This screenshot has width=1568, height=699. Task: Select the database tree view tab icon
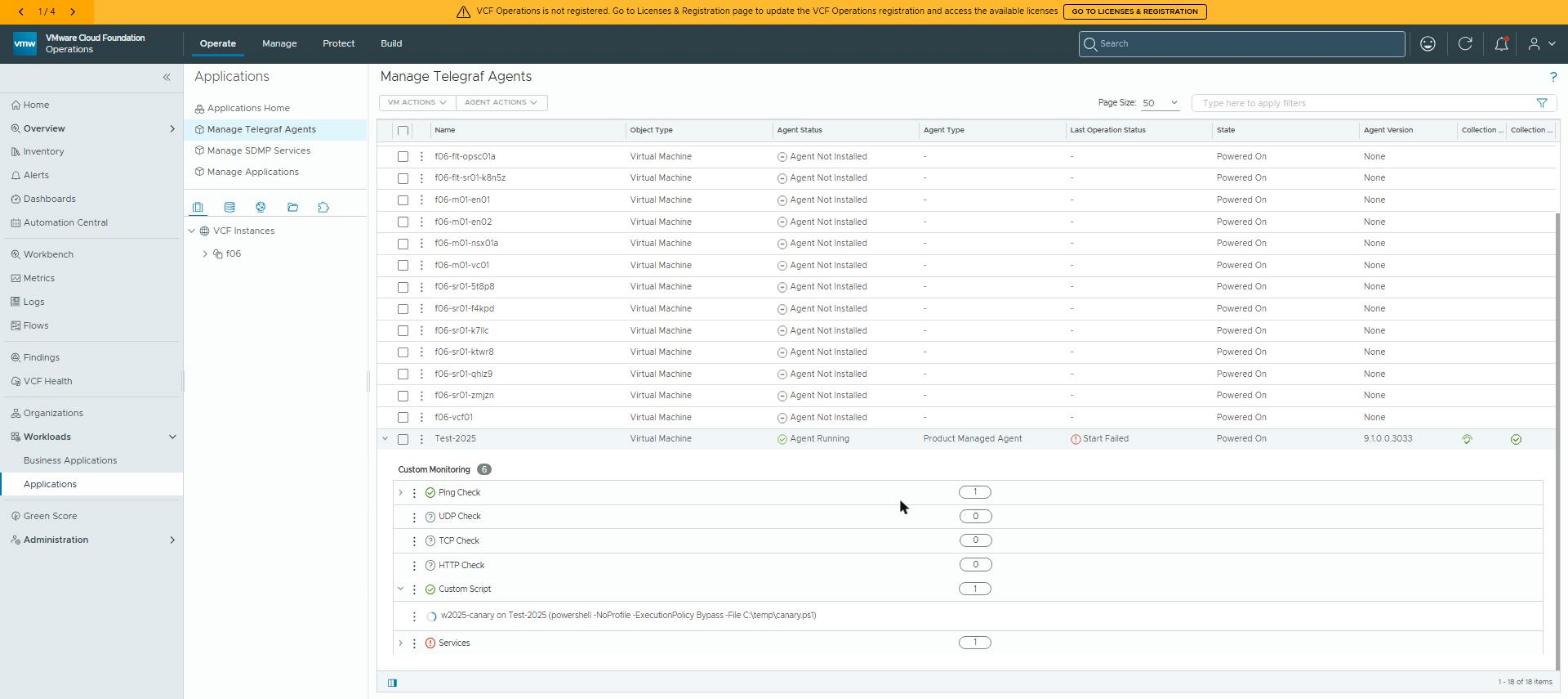click(x=229, y=207)
